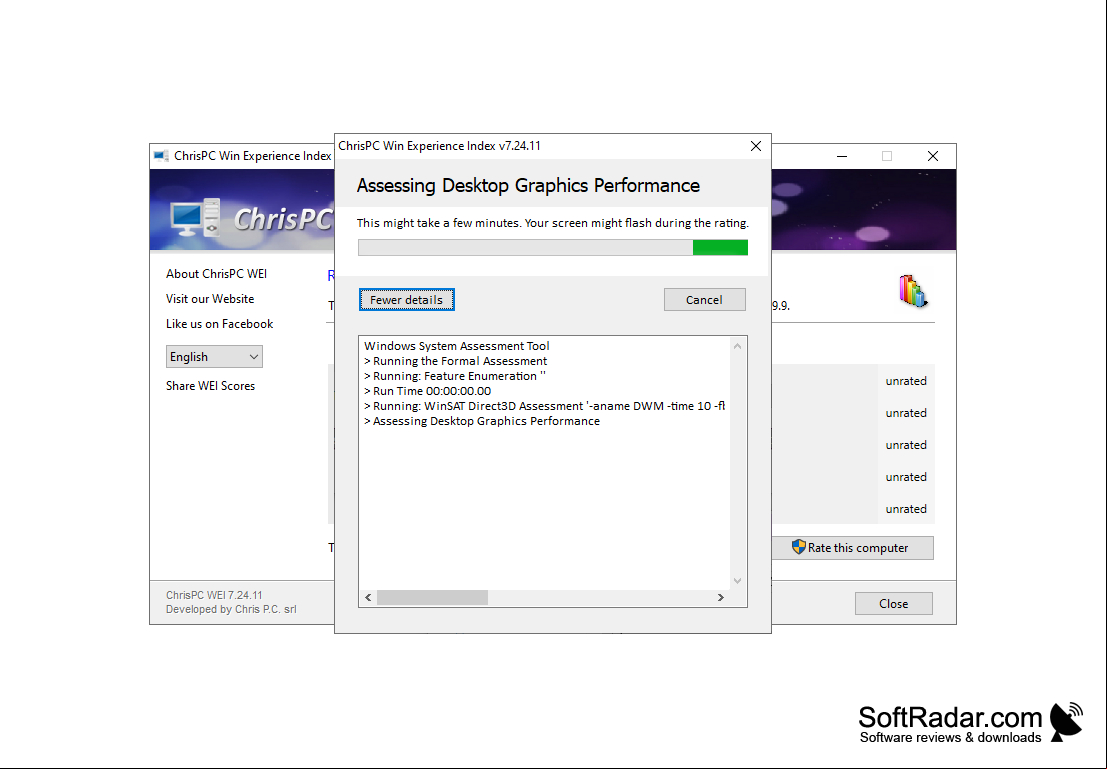
Task: Click the colorful bar chart icon
Action: tap(913, 291)
